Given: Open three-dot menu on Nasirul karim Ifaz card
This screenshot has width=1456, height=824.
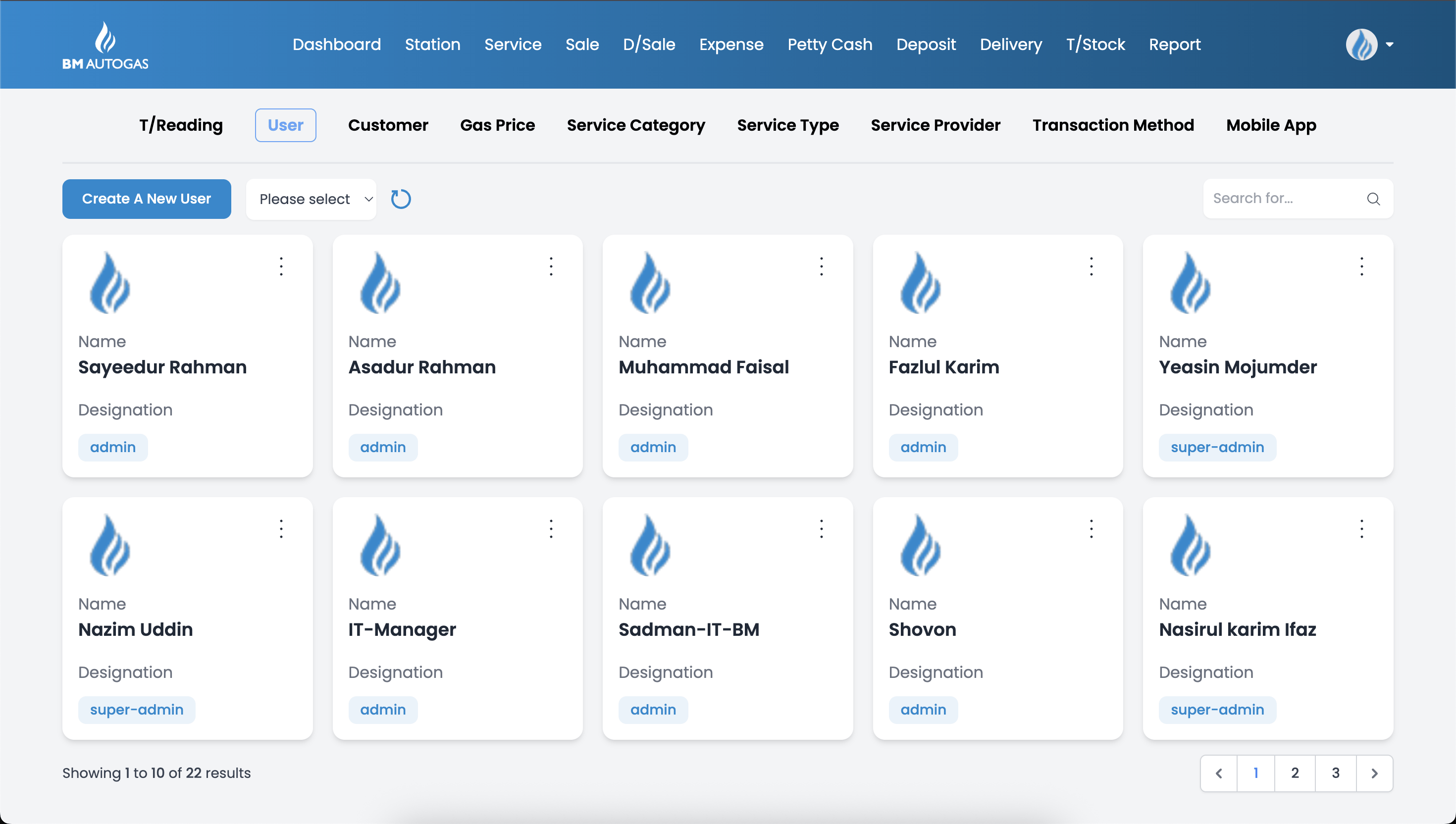Looking at the screenshot, I should point(1361,528).
